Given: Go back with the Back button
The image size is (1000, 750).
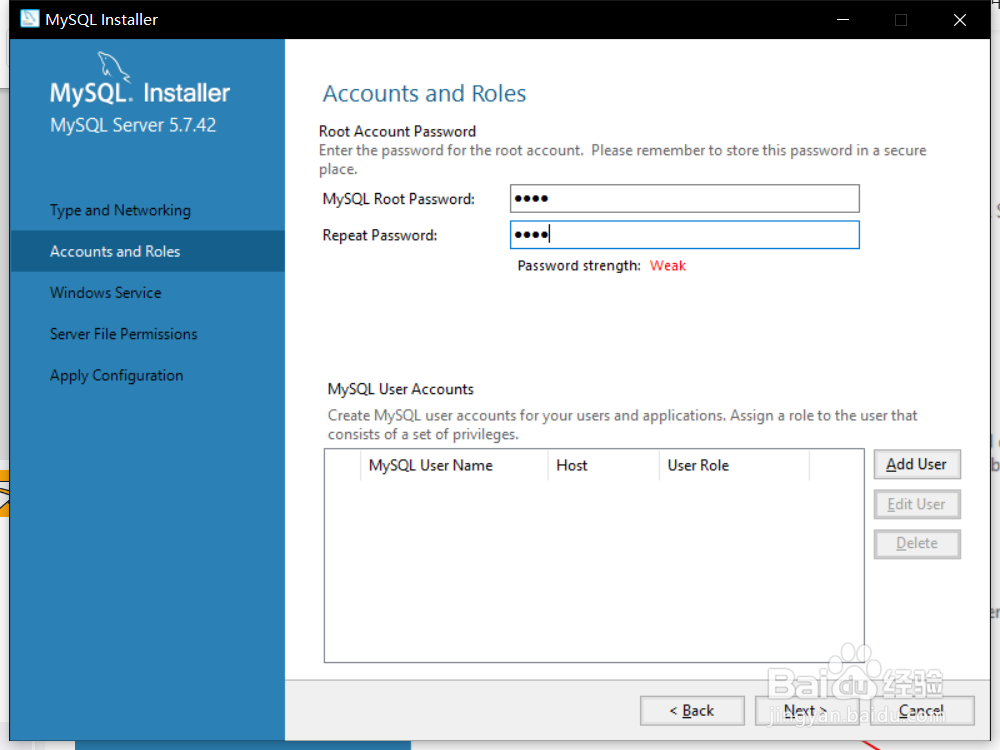Looking at the screenshot, I should [x=692, y=710].
